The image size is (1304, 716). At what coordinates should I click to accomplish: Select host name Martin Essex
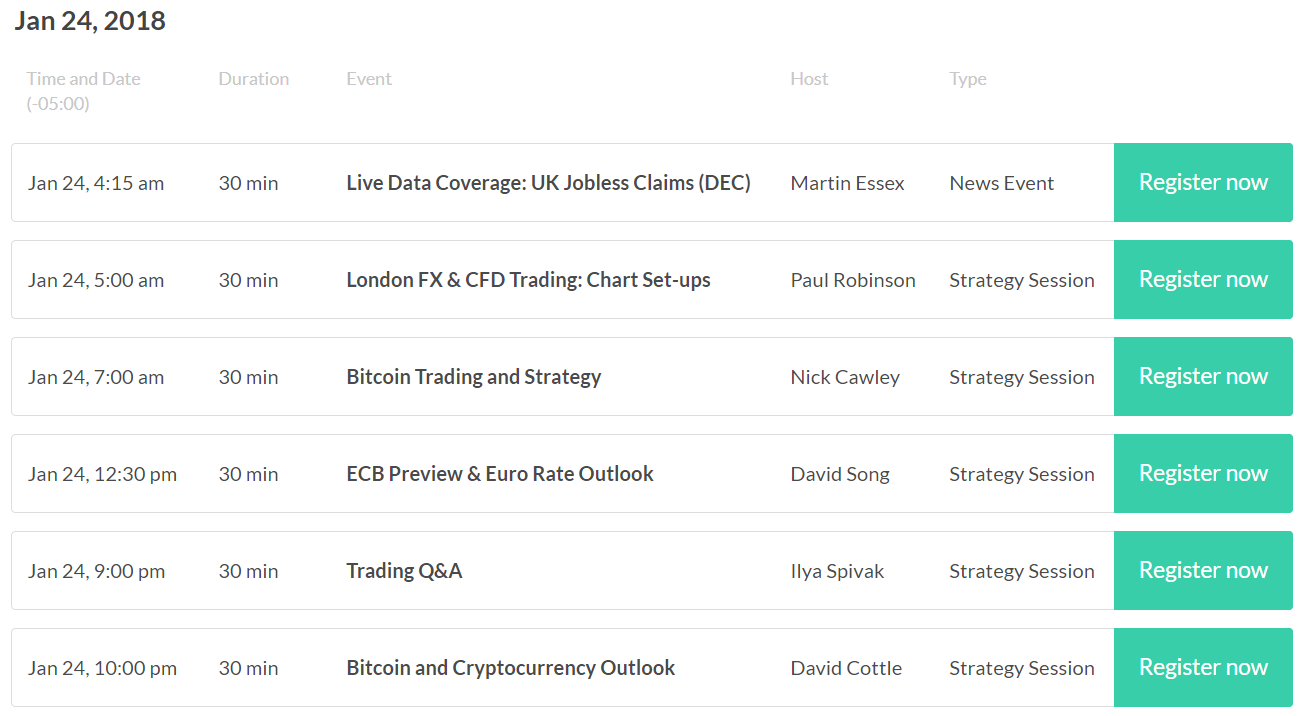pyautogui.click(x=847, y=183)
